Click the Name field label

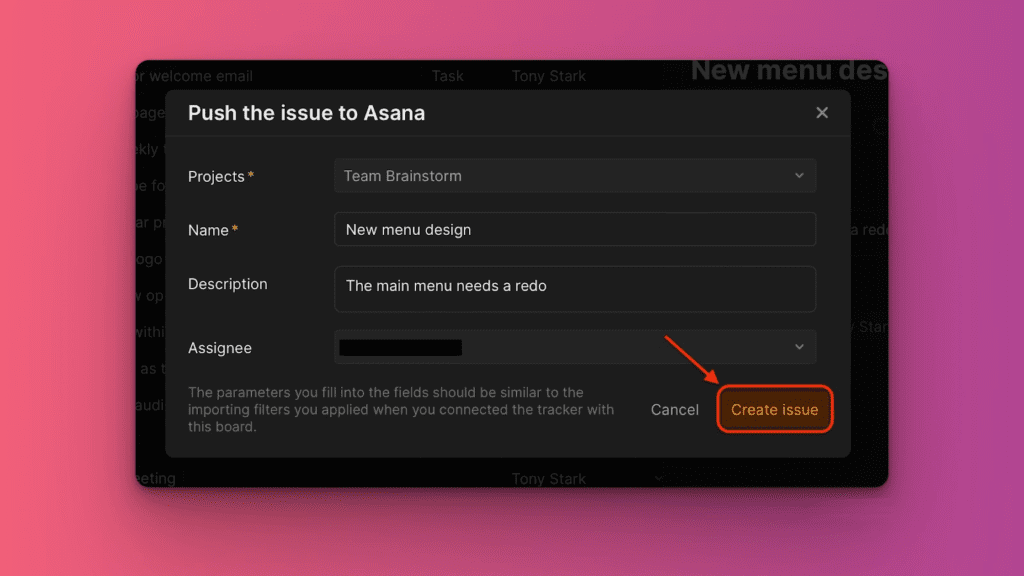coord(208,230)
